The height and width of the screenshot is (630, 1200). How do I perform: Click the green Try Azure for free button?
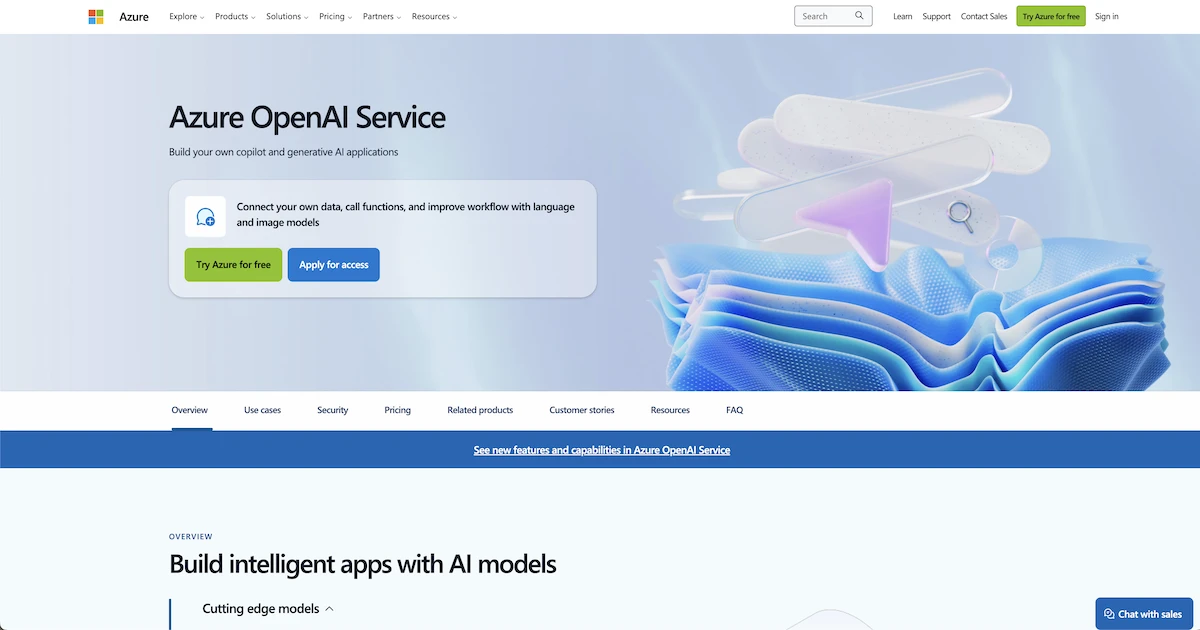[x=232, y=264]
